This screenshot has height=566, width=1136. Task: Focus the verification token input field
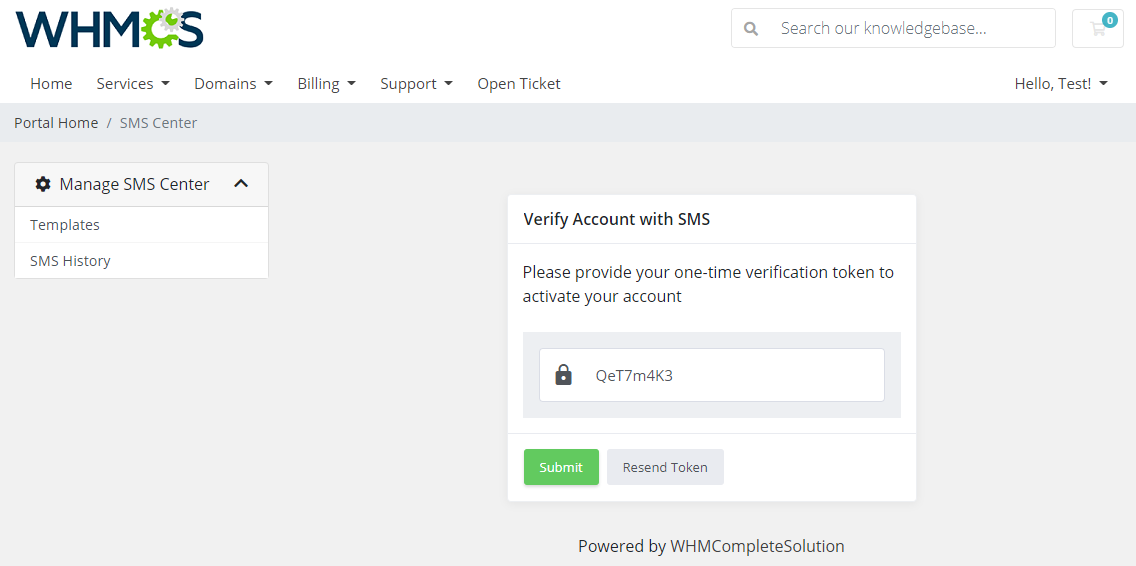[730, 376]
